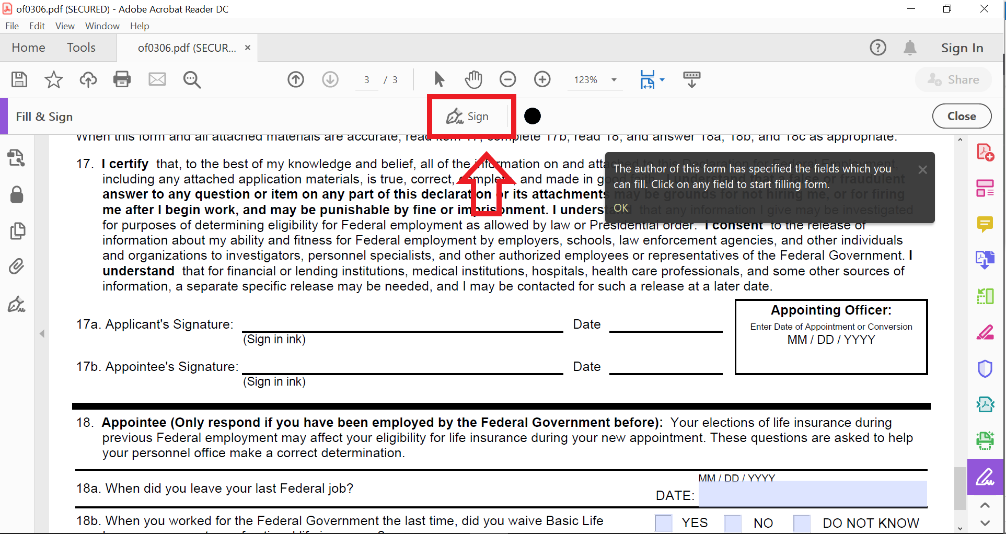Click OK in the form tooltip

(x=620, y=208)
